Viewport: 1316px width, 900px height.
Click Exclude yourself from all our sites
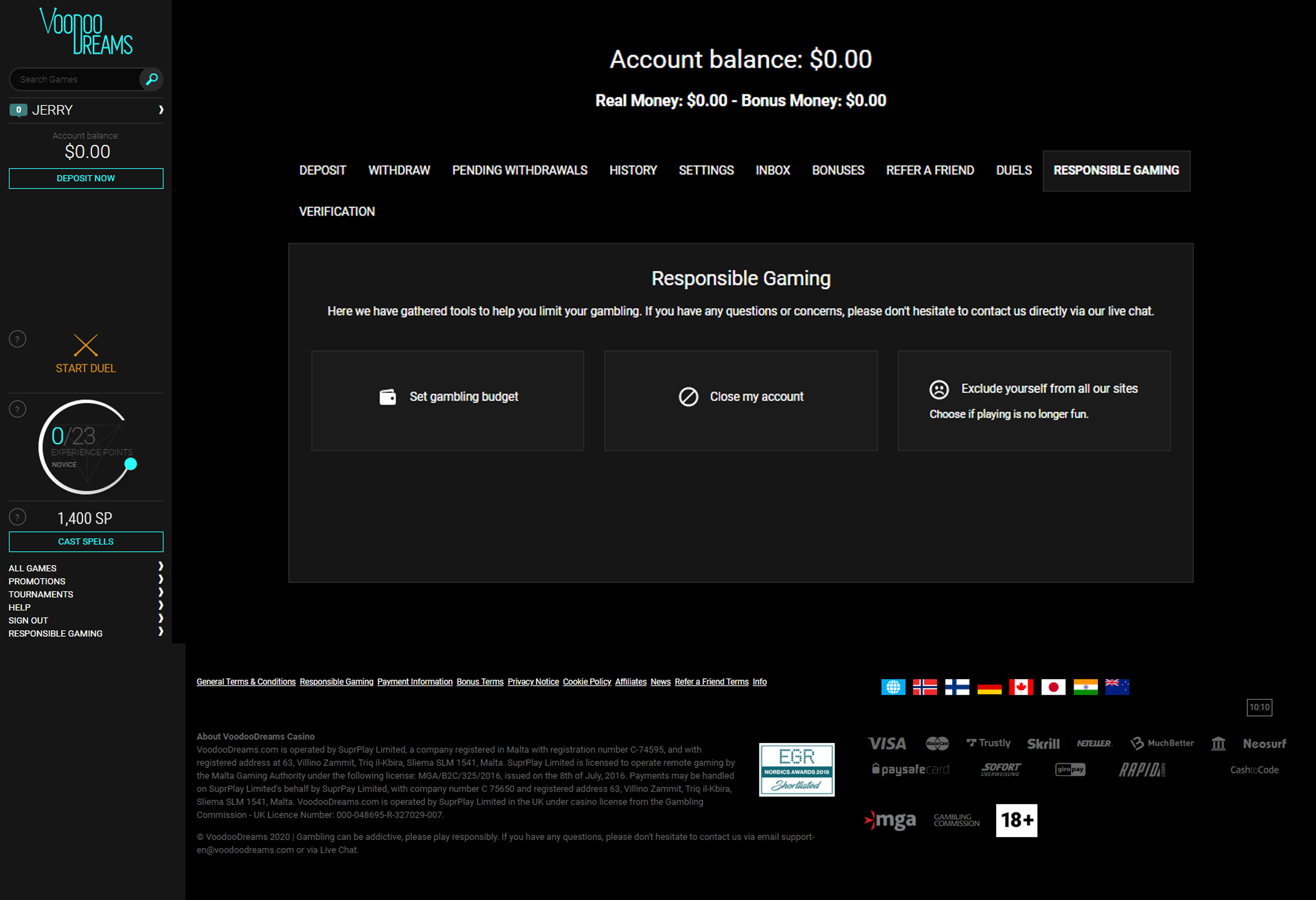click(x=1034, y=401)
